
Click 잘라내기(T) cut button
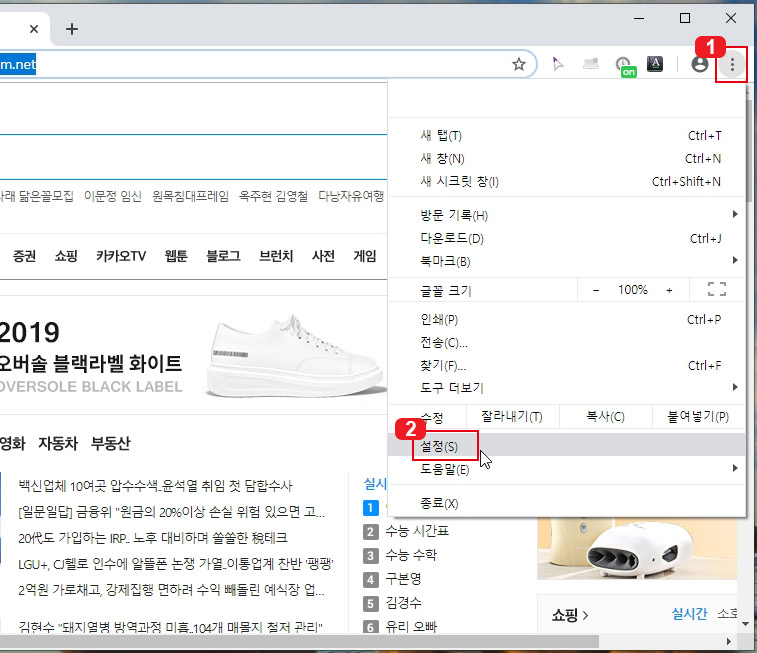(x=512, y=417)
